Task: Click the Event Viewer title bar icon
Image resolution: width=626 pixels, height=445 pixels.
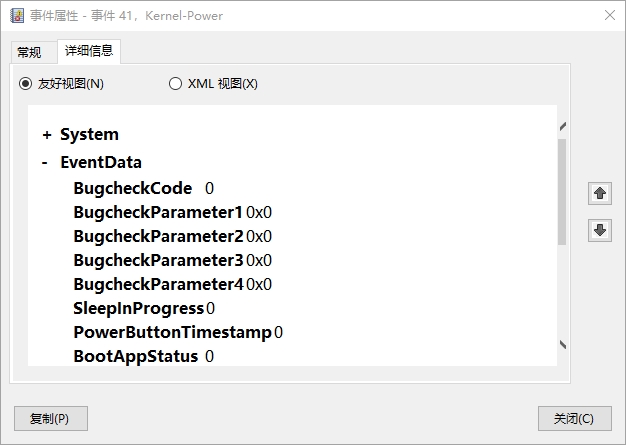Action: (17, 16)
